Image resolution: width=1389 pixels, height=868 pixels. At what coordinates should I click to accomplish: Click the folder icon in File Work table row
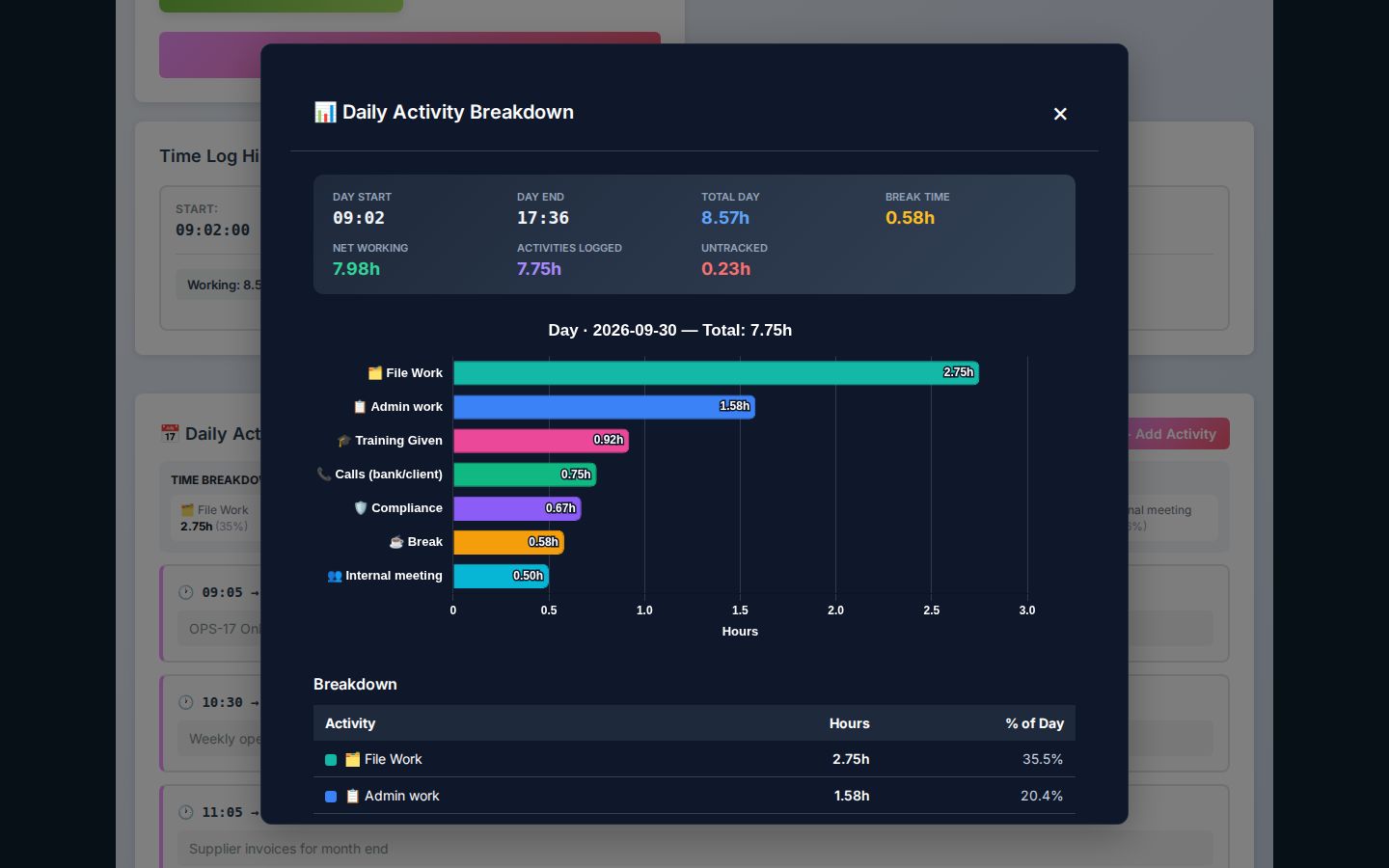pos(353,760)
